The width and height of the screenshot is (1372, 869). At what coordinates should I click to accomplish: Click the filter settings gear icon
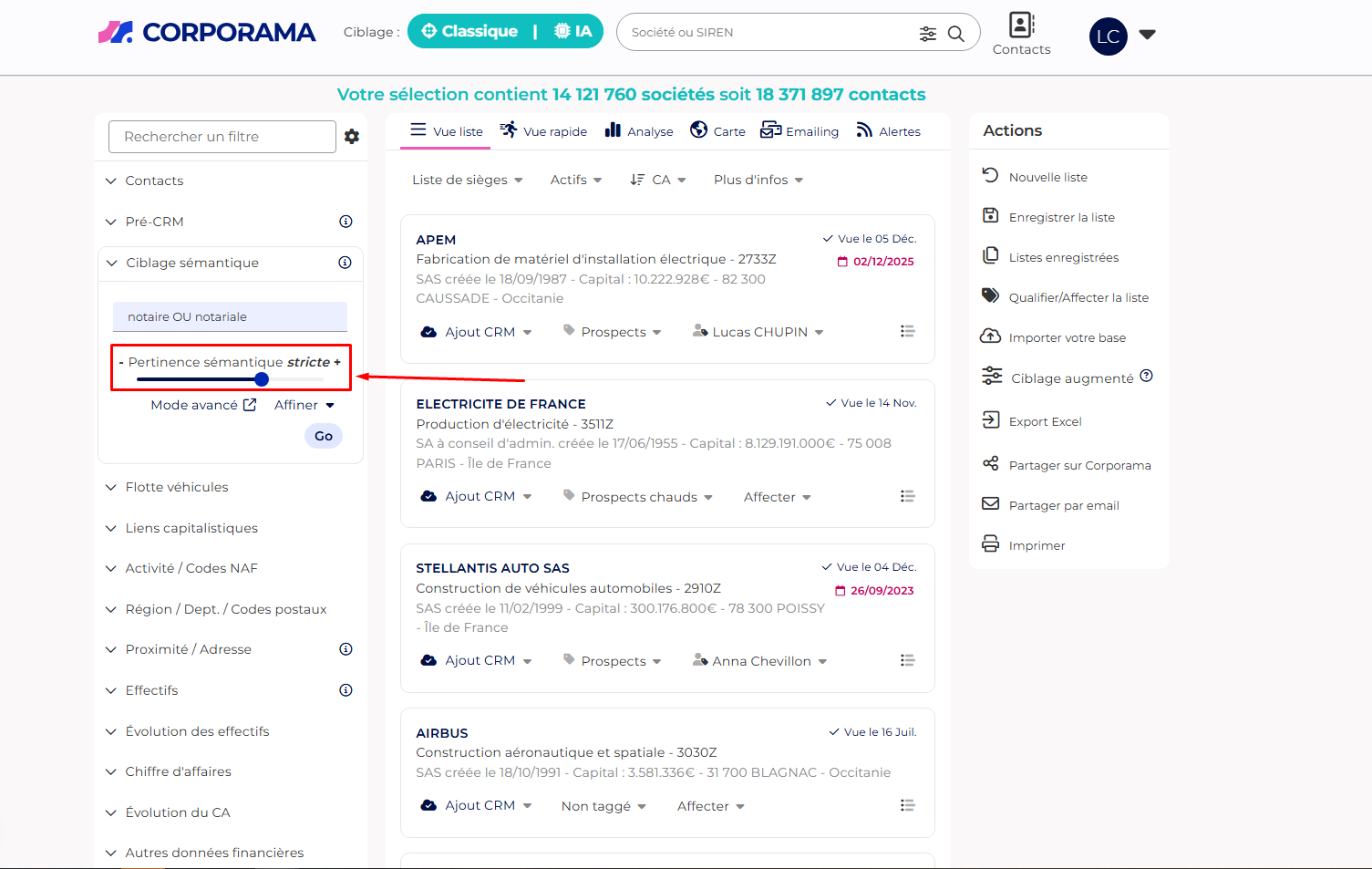[352, 137]
